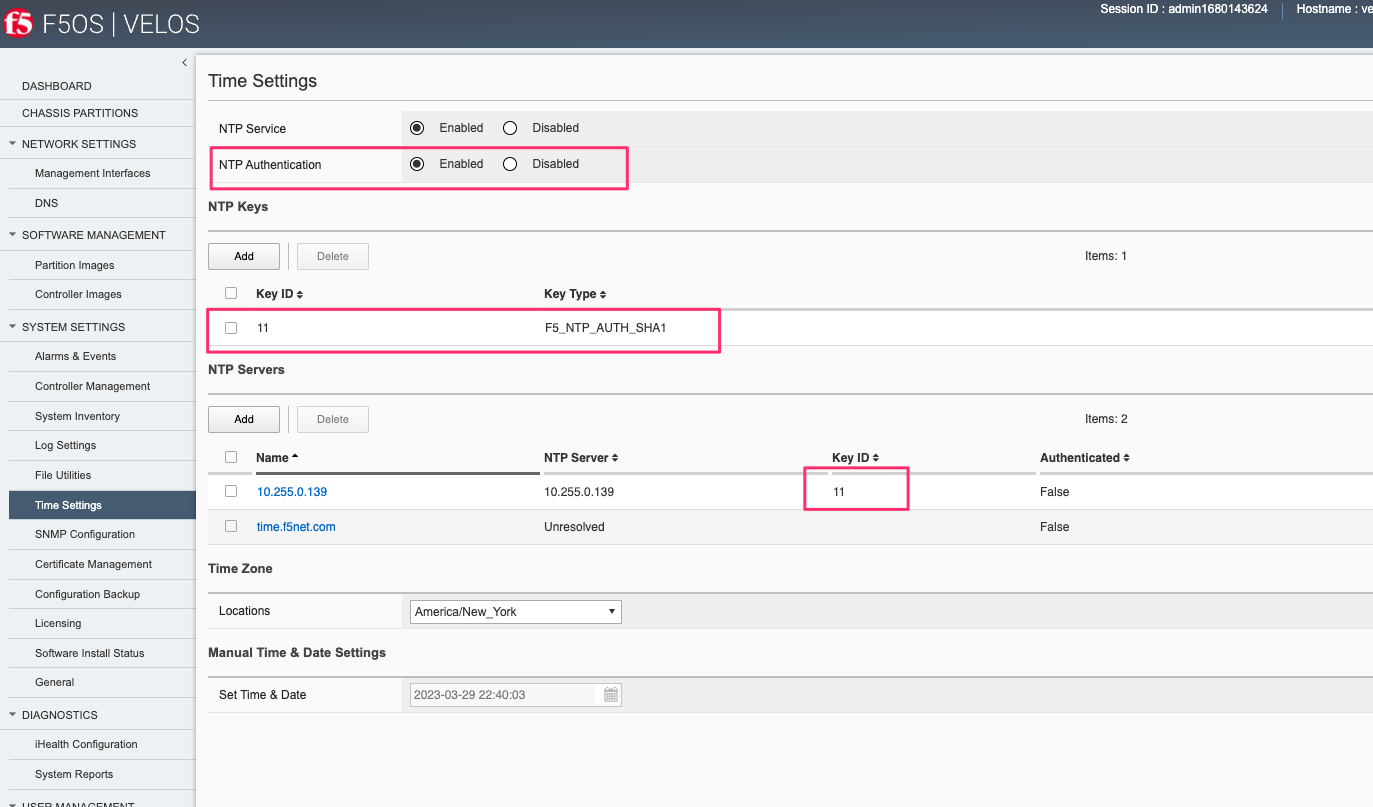Open the Locations time zone dropdown
Screen dimensions: 1373x807
[x=516, y=611]
